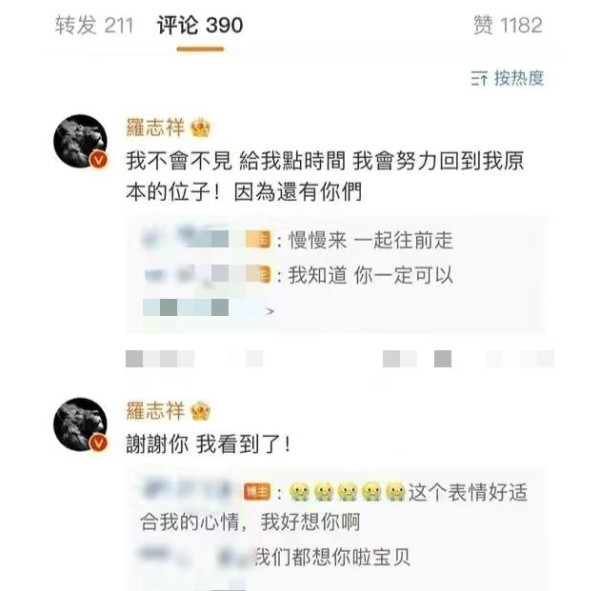Click the first green emoji in the reply
This screenshot has height=591, width=600.
coord(299,492)
